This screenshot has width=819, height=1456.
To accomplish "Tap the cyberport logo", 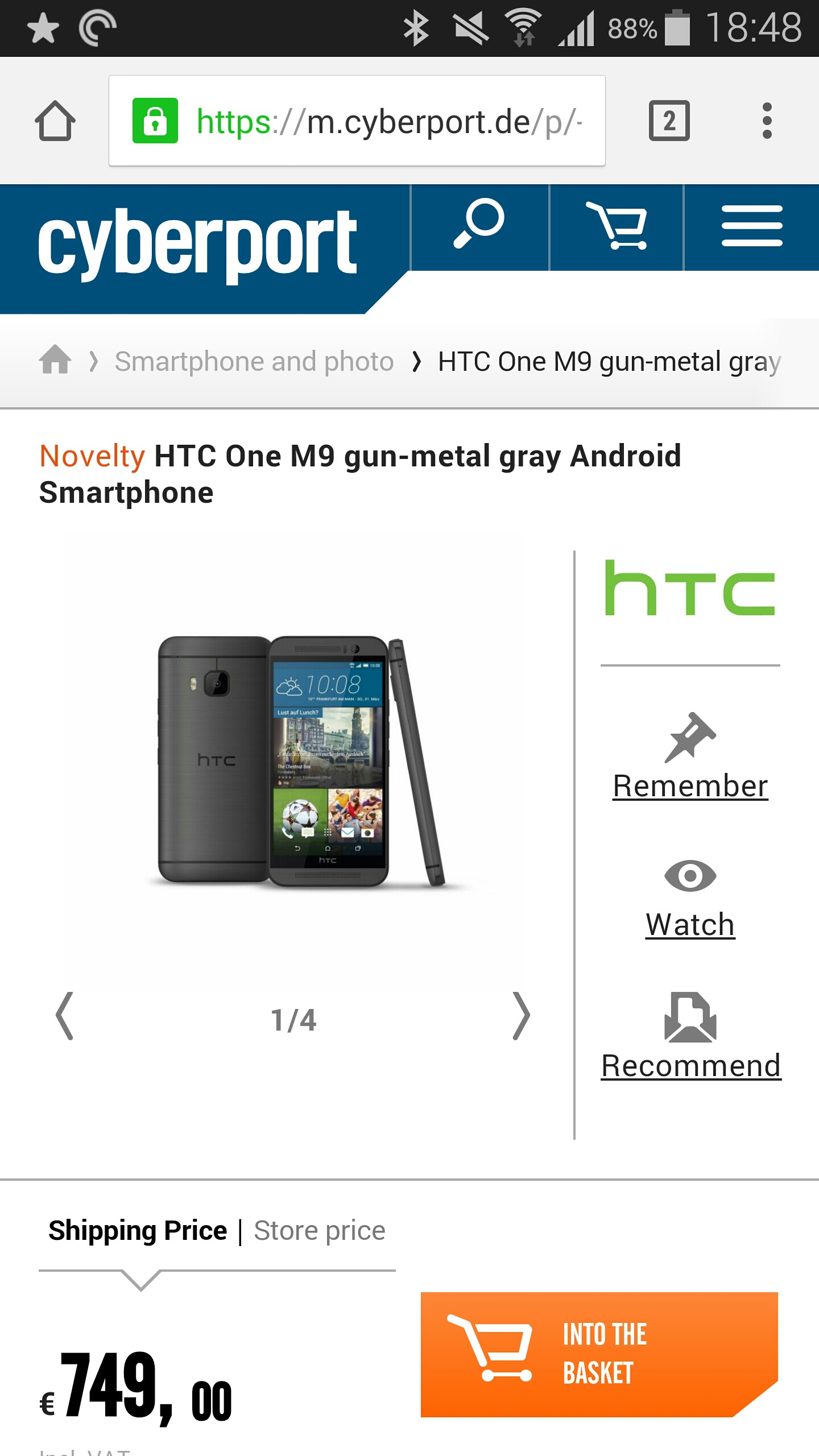I will 197,243.
